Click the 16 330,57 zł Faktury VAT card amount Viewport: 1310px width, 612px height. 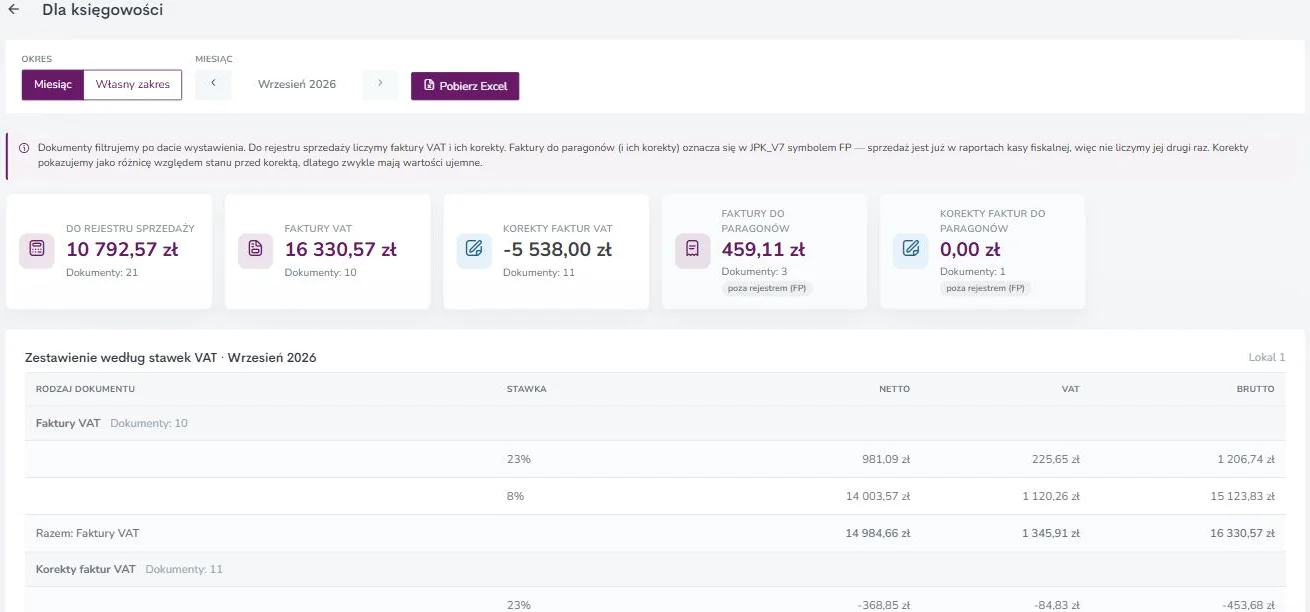341,250
